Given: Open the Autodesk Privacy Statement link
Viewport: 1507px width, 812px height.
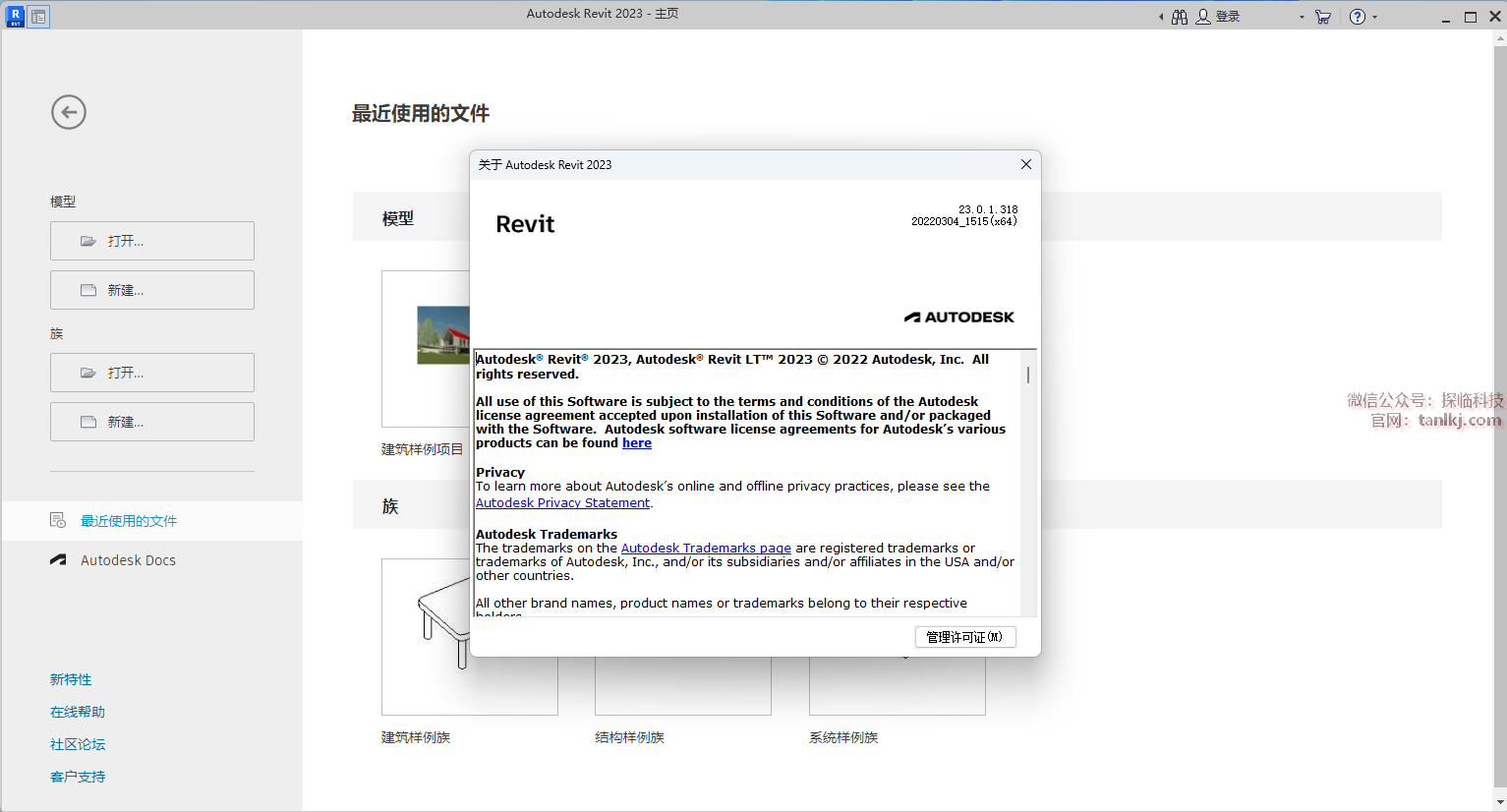Looking at the screenshot, I should (x=562, y=503).
